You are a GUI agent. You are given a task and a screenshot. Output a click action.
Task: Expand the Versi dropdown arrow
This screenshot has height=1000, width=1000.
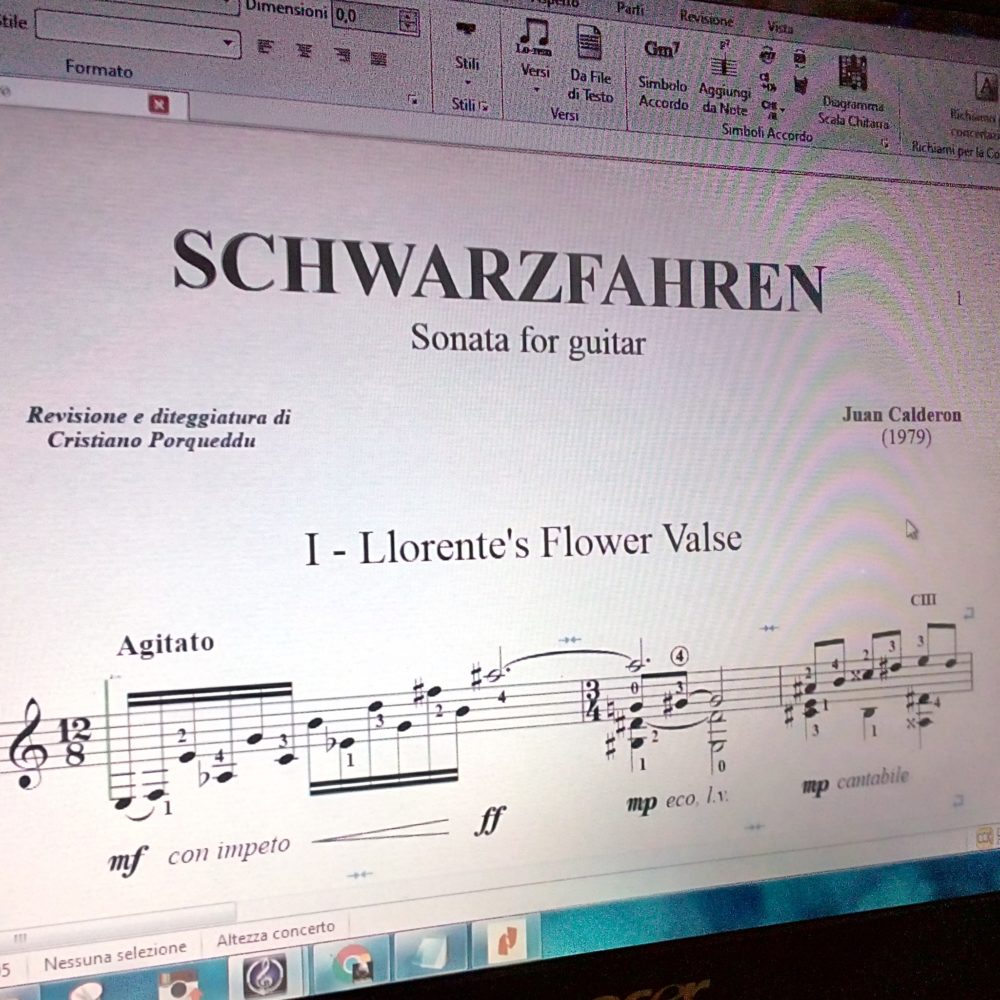pos(536,89)
